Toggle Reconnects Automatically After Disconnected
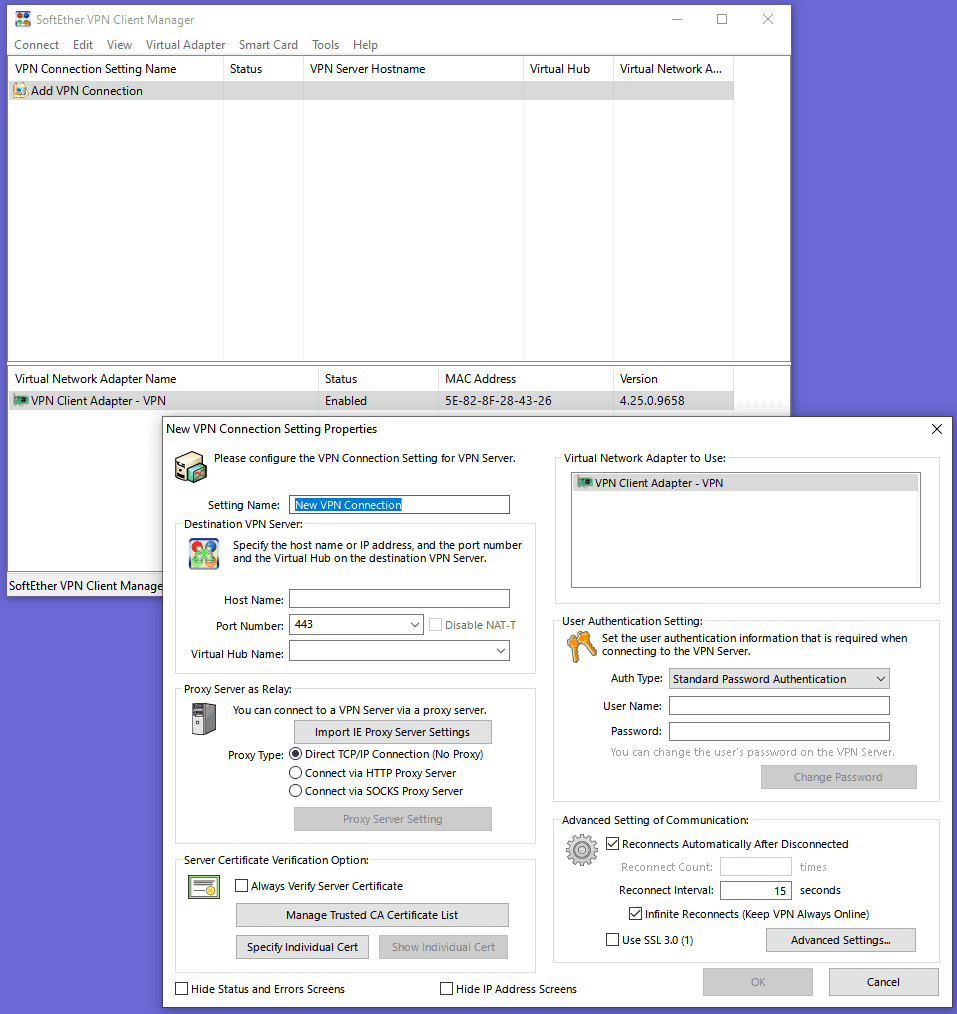 (612, 843)
